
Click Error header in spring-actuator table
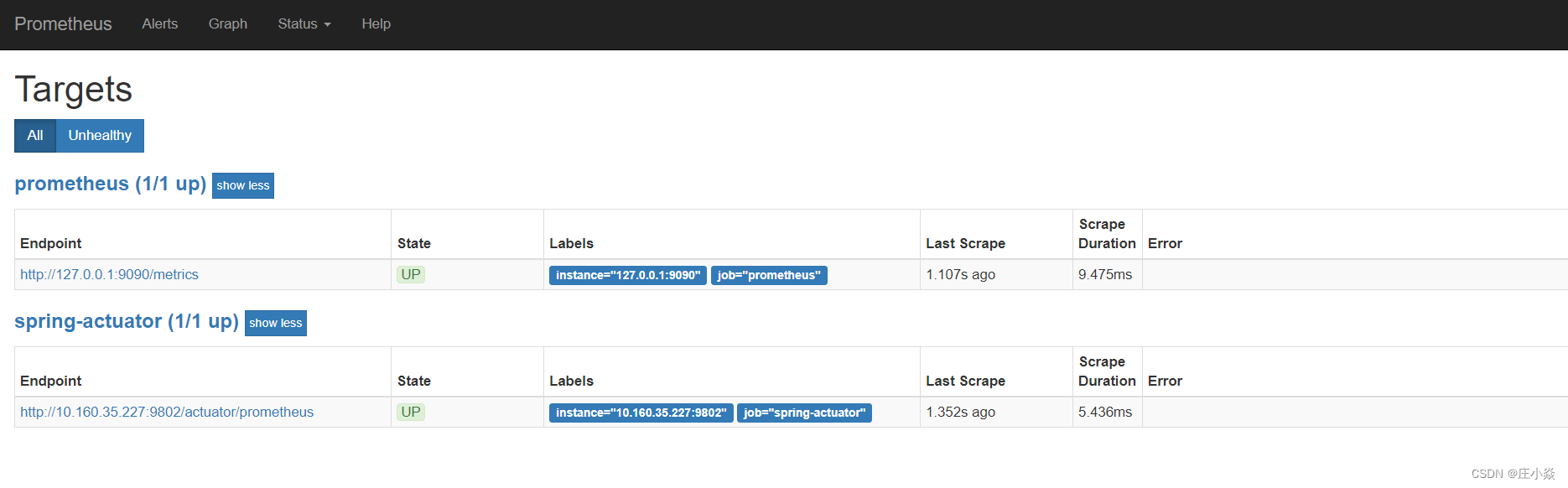coord(1166,381)
